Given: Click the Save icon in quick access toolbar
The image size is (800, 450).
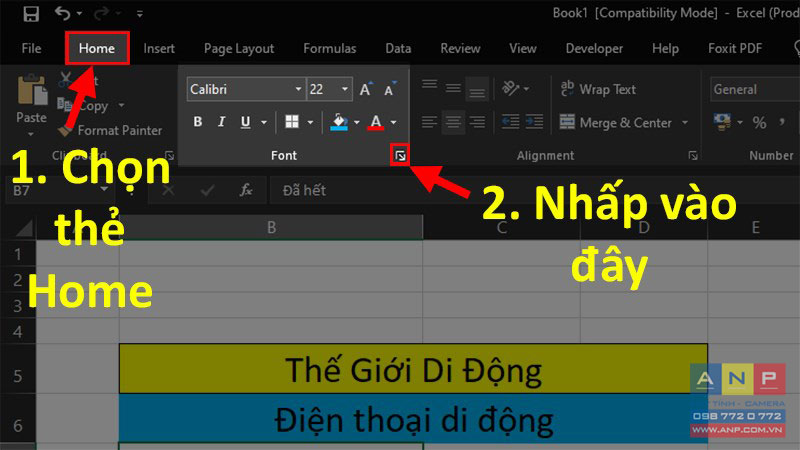Looking at the screenshot, I should pyautogui.click(x=31, y=14).
